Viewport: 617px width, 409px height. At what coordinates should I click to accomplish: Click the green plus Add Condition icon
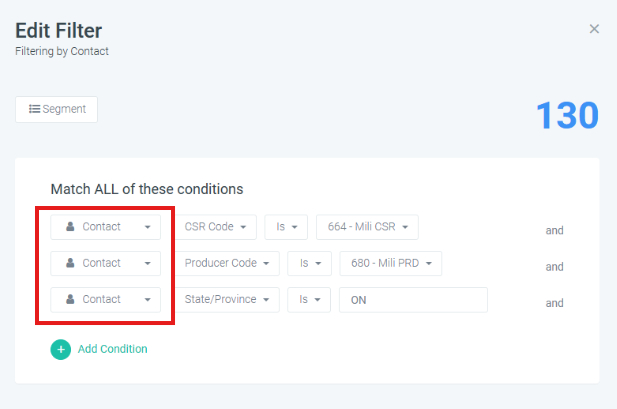[x=61, y=350]
